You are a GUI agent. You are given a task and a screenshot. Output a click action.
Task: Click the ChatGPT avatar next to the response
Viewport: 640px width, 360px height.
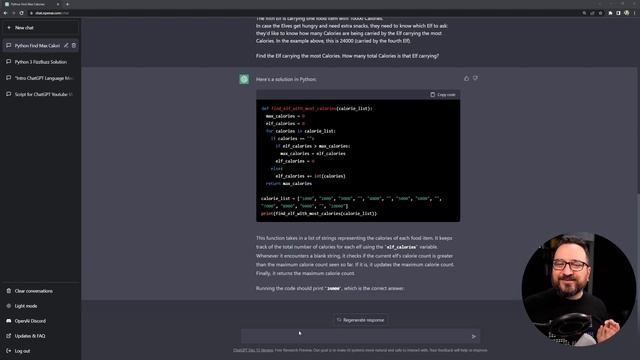(244, 79)
